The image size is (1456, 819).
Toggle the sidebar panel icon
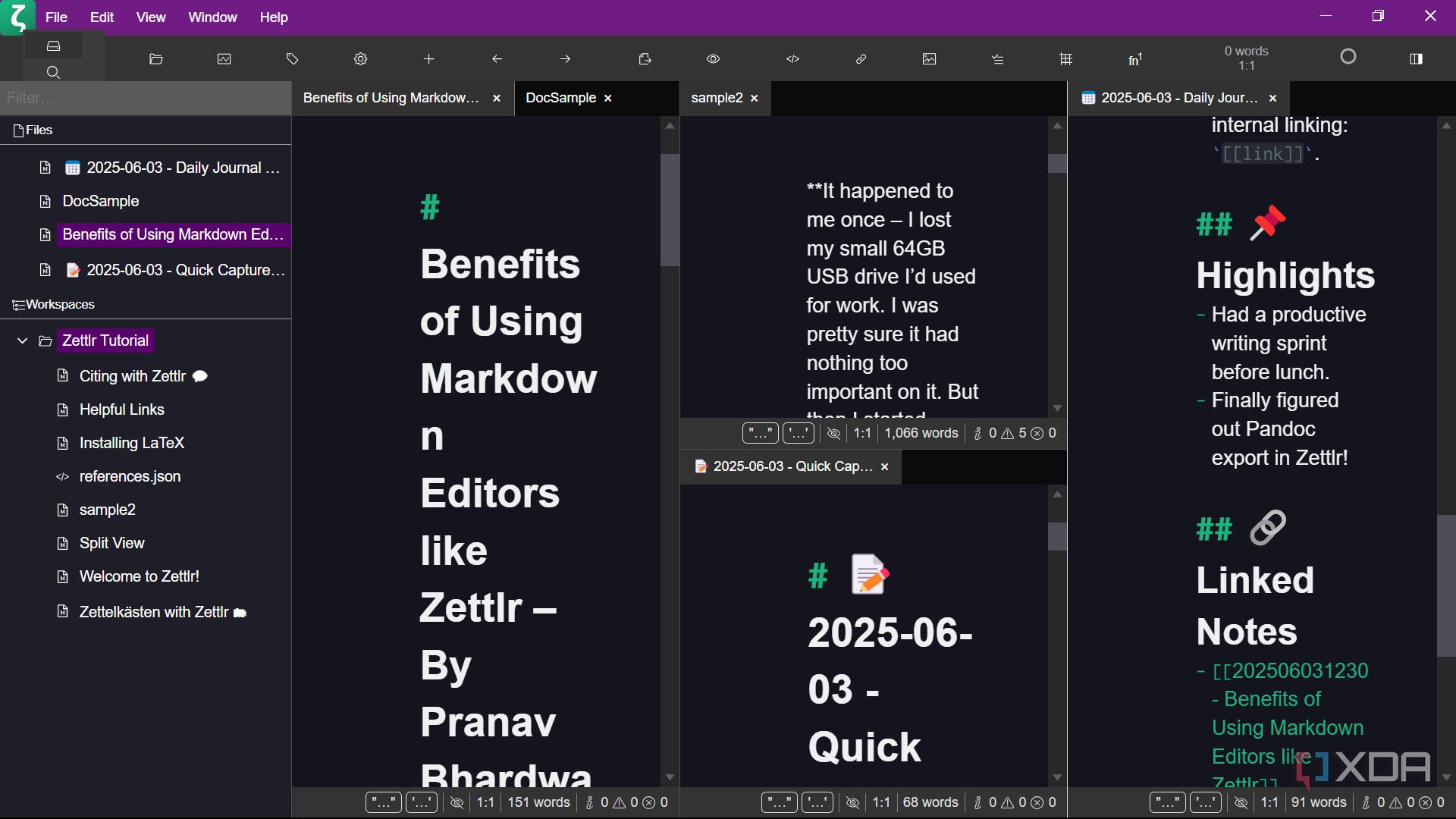tap(1416, 59)
